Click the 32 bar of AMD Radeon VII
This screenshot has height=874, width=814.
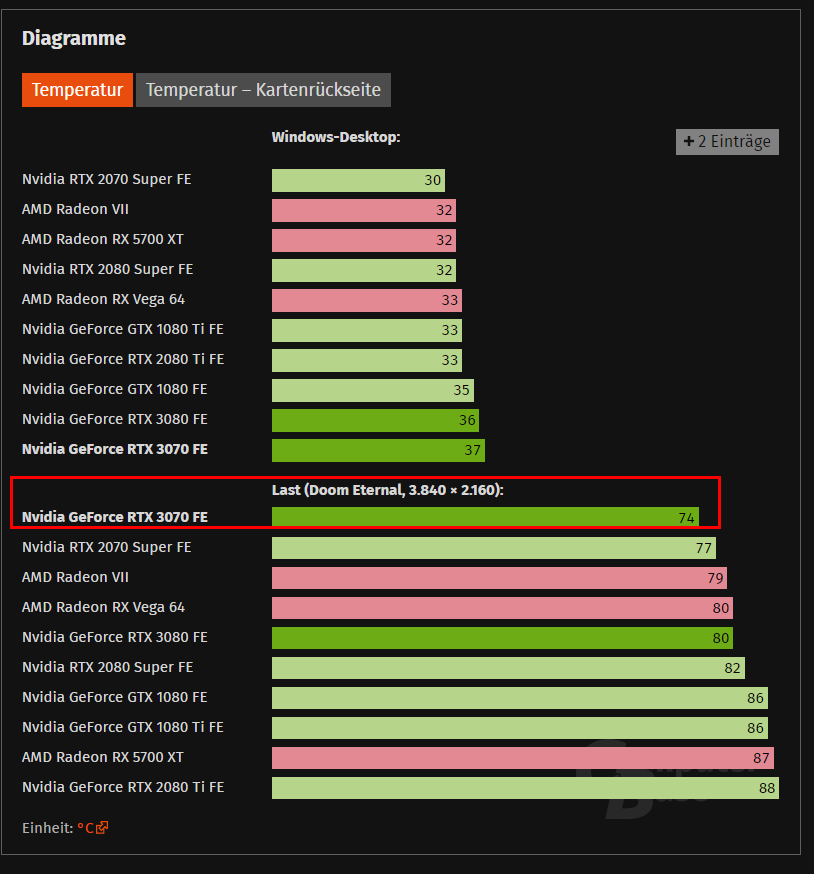point(364,211)
